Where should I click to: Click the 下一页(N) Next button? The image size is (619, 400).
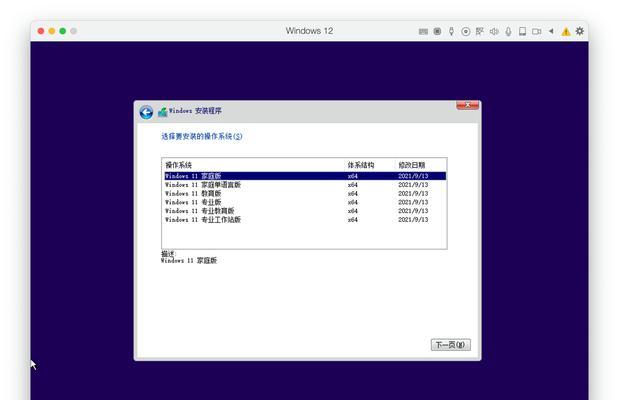450,345
